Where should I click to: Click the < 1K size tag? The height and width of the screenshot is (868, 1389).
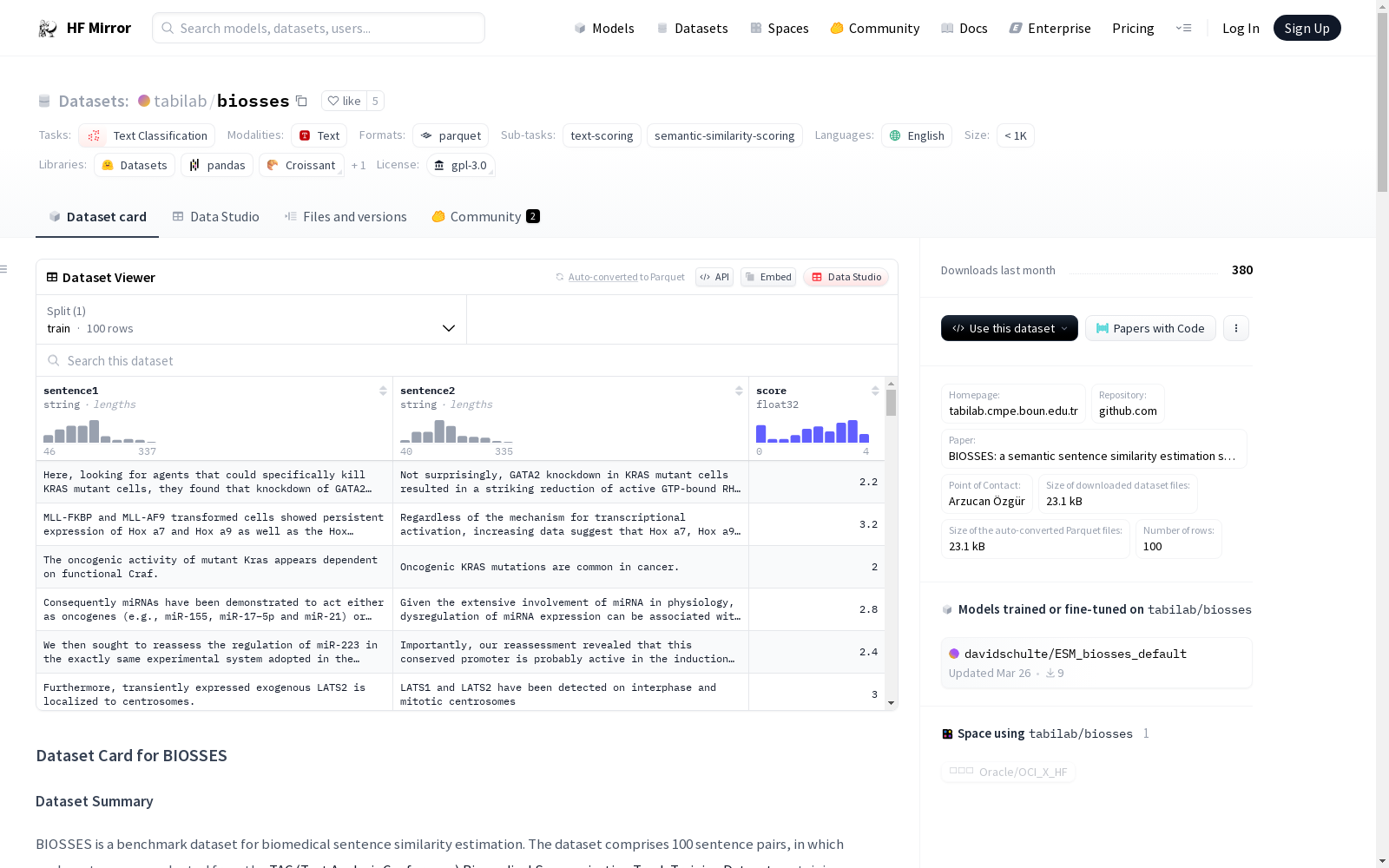click(x=1016, y=135)
